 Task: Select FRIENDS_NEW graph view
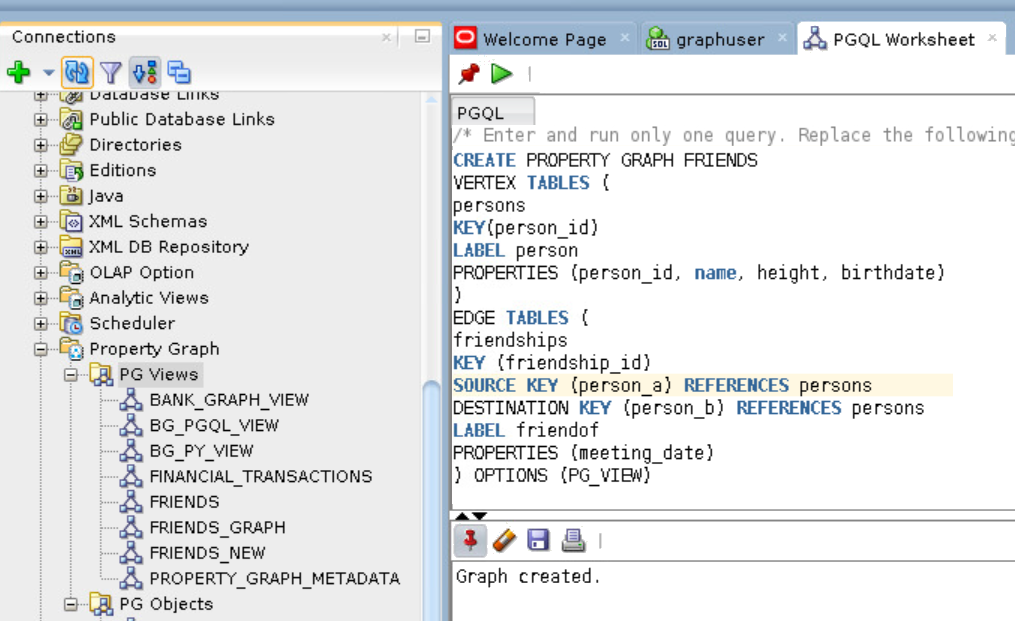coord(207,553)
